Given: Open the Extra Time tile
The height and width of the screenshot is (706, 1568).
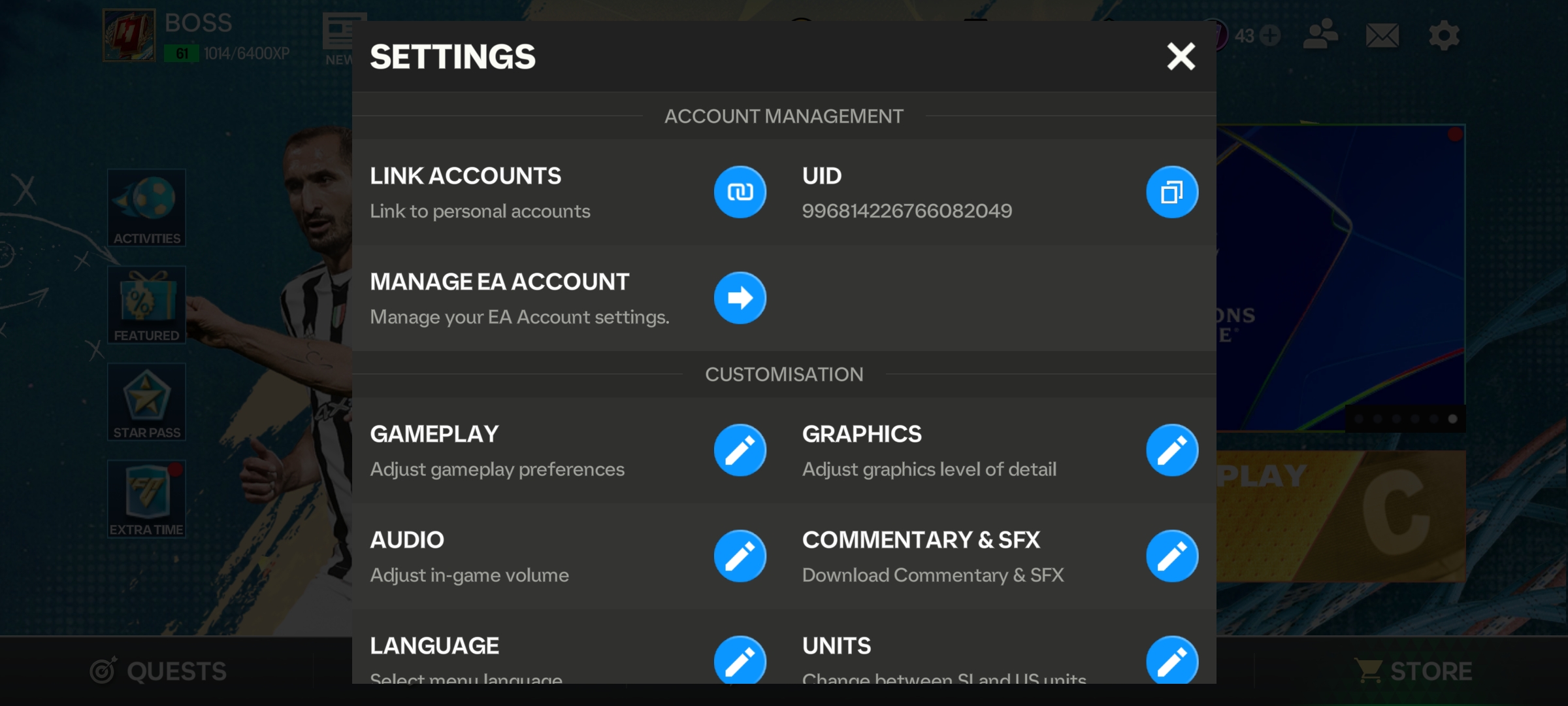Looking at the screenshot, I should 146,499.
